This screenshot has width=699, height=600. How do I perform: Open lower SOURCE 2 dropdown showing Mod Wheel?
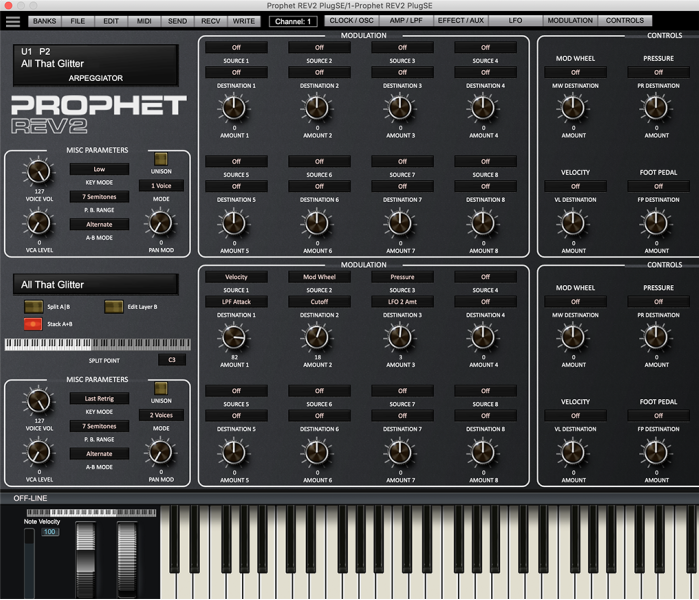319,277
